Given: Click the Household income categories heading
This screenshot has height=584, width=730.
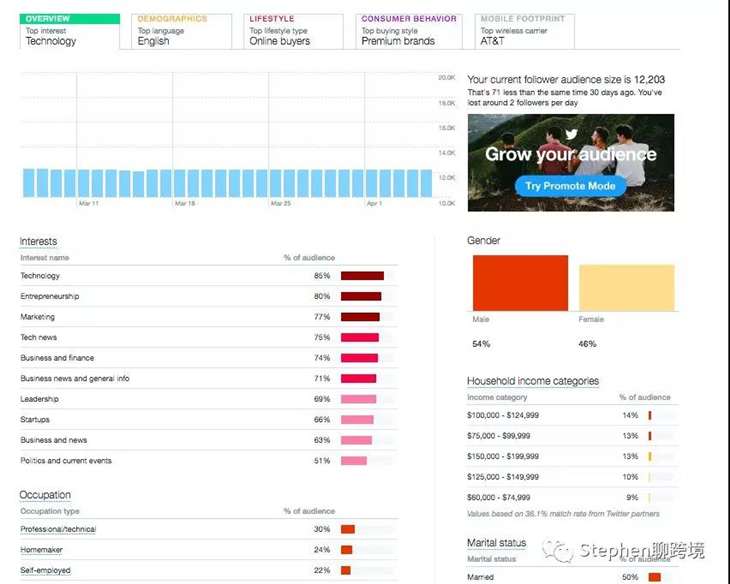Looking at the screenshot, I should click(533, 381).
